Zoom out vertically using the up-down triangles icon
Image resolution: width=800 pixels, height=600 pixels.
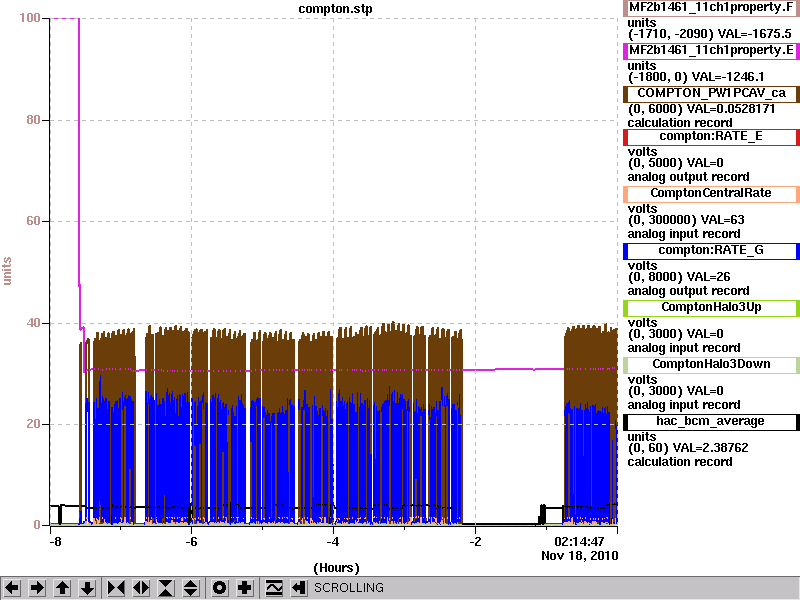tap(191, 588)
